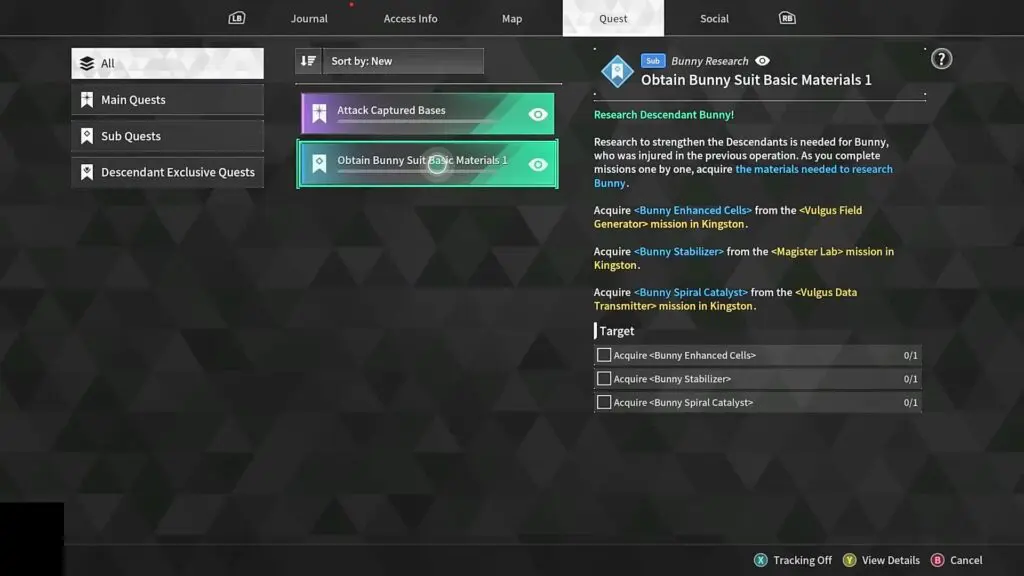Toggle tracking eye on Attack Captured Bases
This screenshot has height=576, width=1024.
tap(538, 114)
